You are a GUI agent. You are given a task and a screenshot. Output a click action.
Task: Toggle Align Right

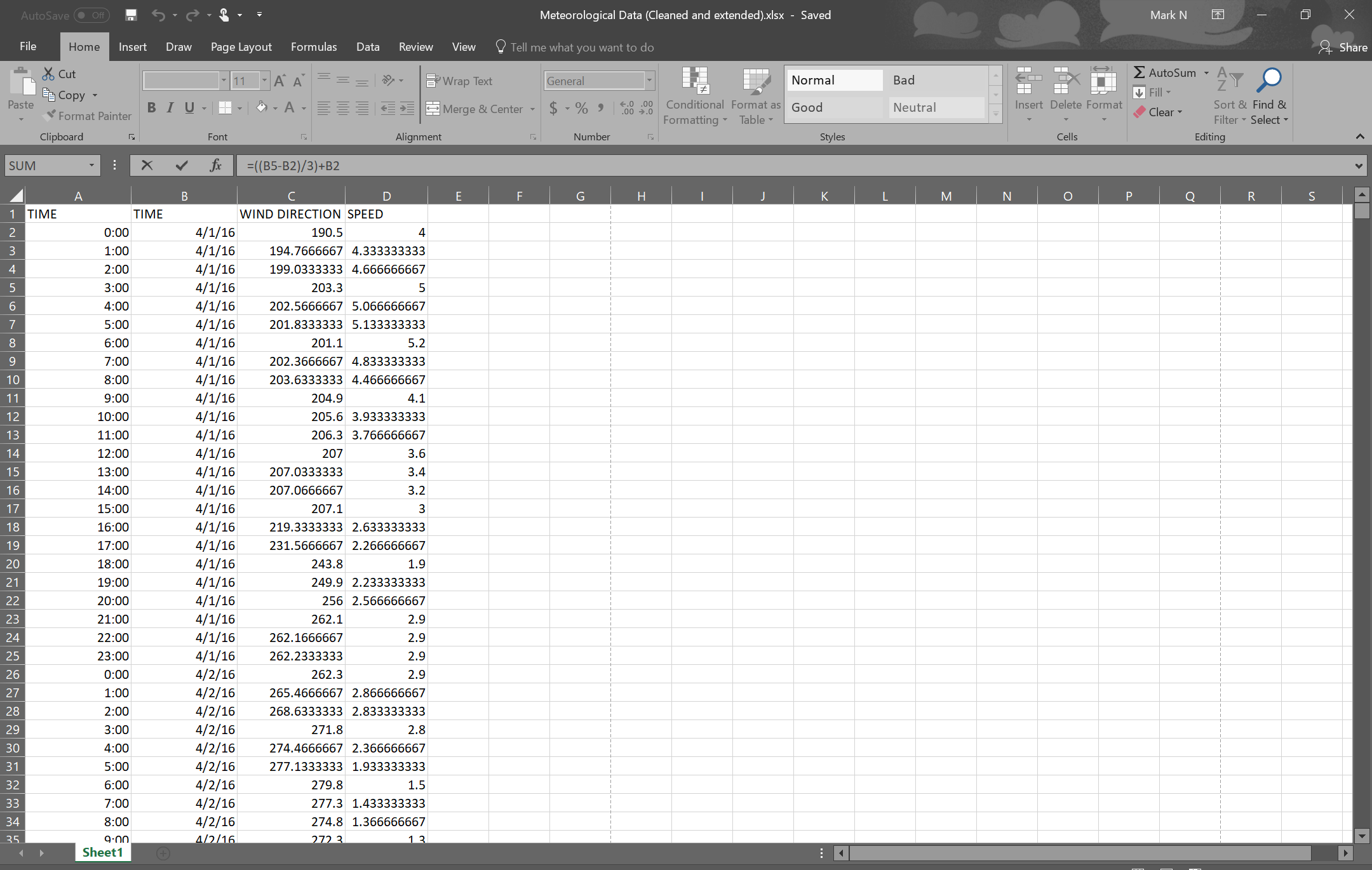(362, 109)
